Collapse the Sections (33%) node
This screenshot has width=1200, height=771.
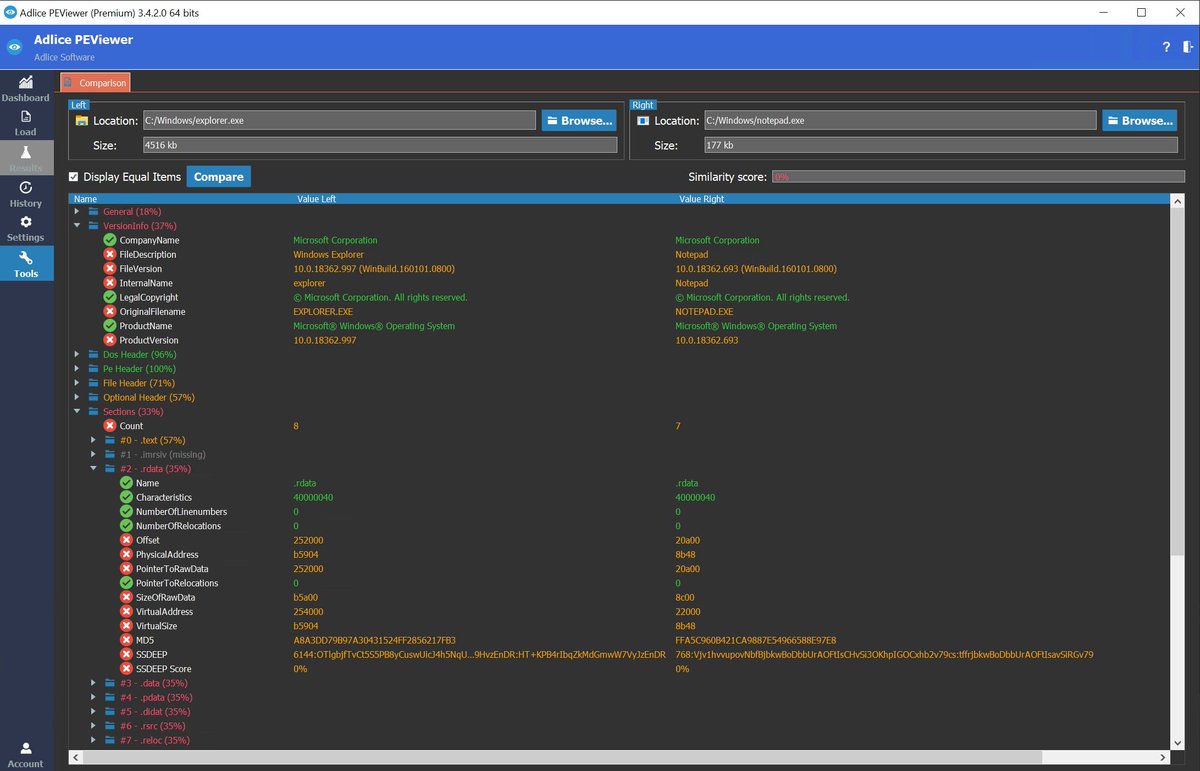pyautogui.click(x=78, y=412)
